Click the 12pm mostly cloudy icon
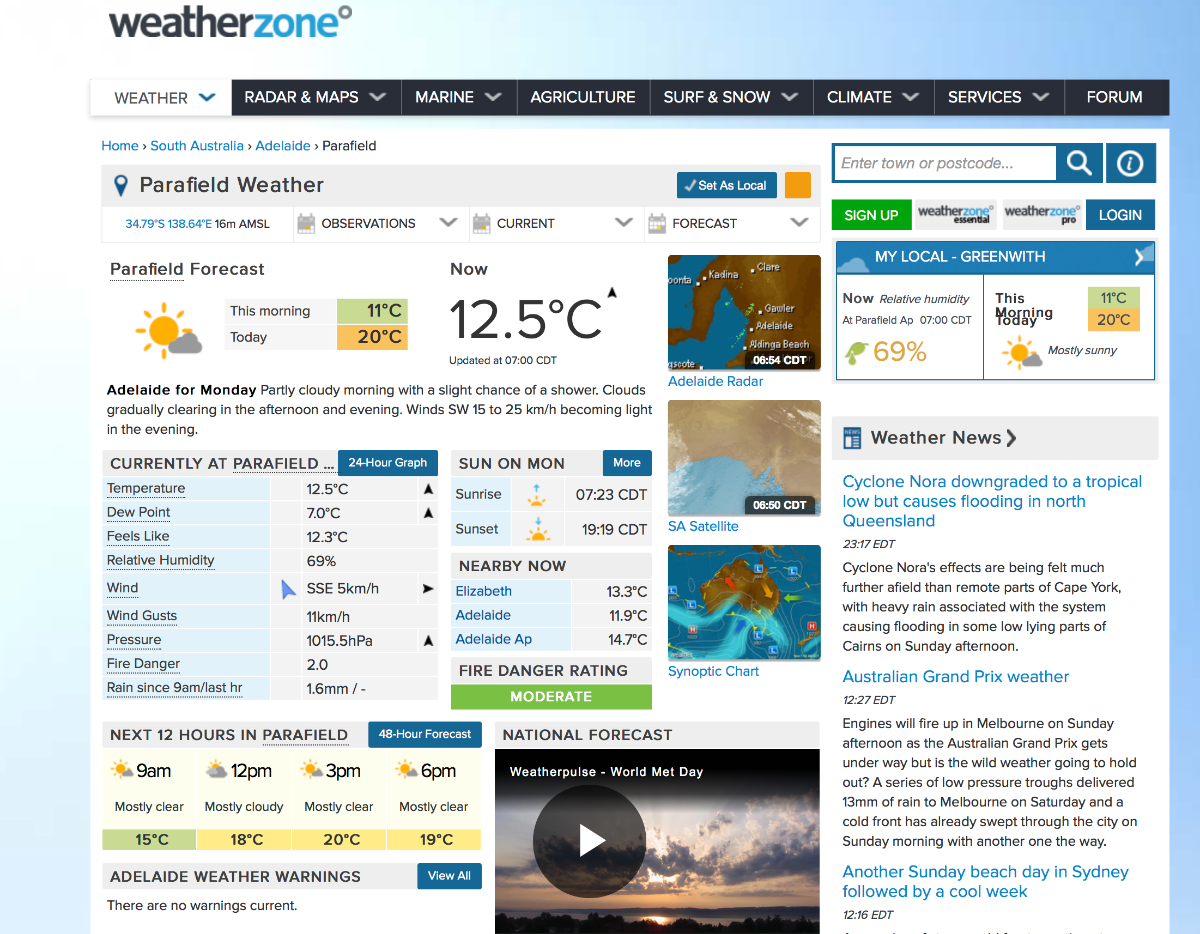The image size is (1200, 934). point(216,771)
